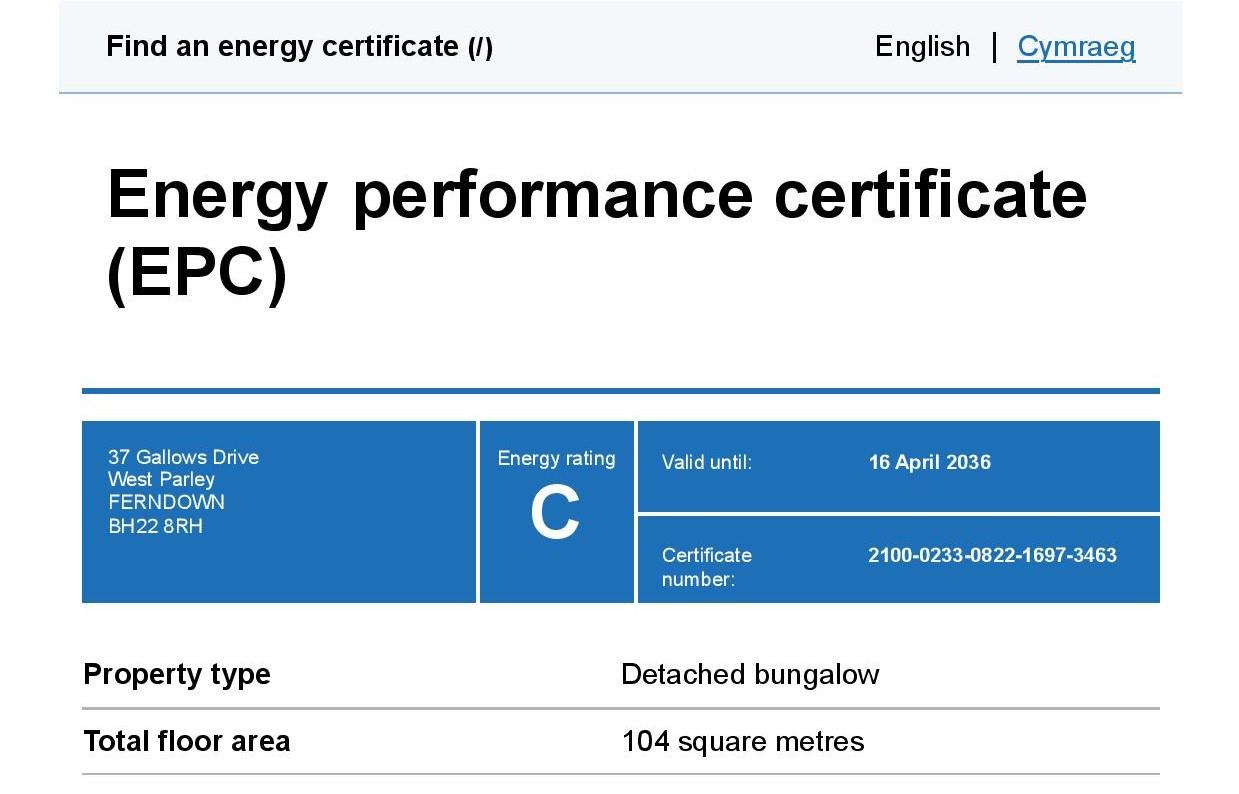This screenshot has width=1239, height=794.
Task: Select the Valid until label
Action: 706,462
